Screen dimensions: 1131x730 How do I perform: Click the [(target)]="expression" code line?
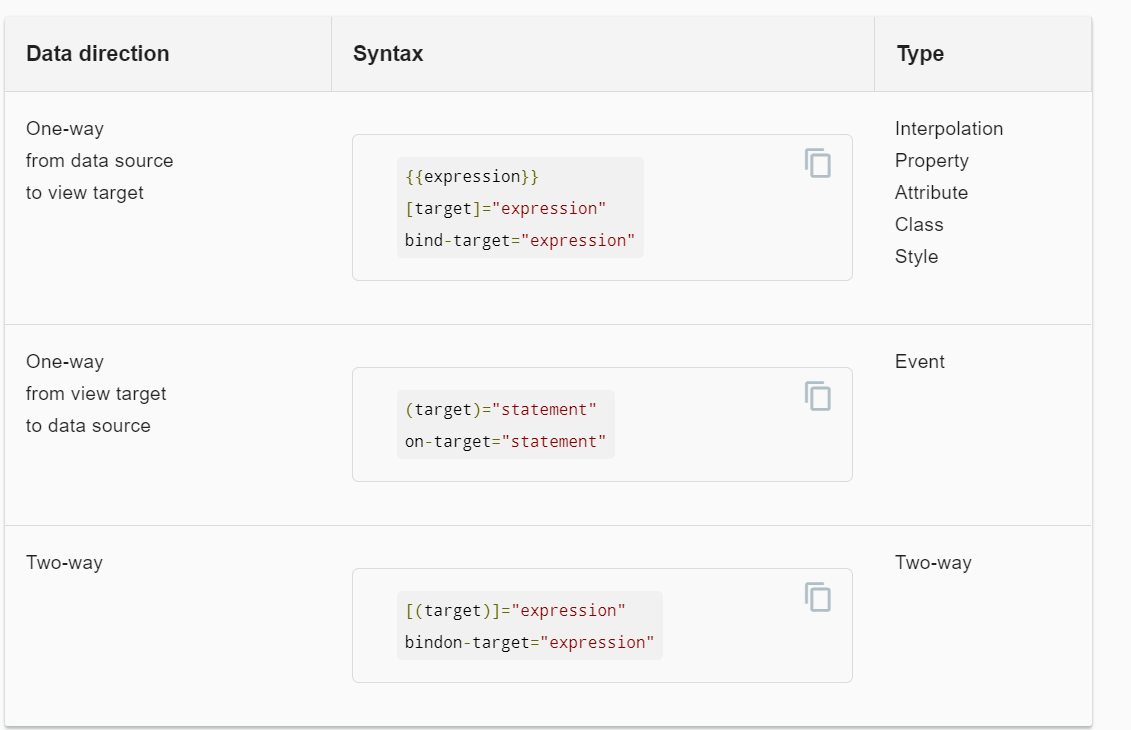(515, 610)
